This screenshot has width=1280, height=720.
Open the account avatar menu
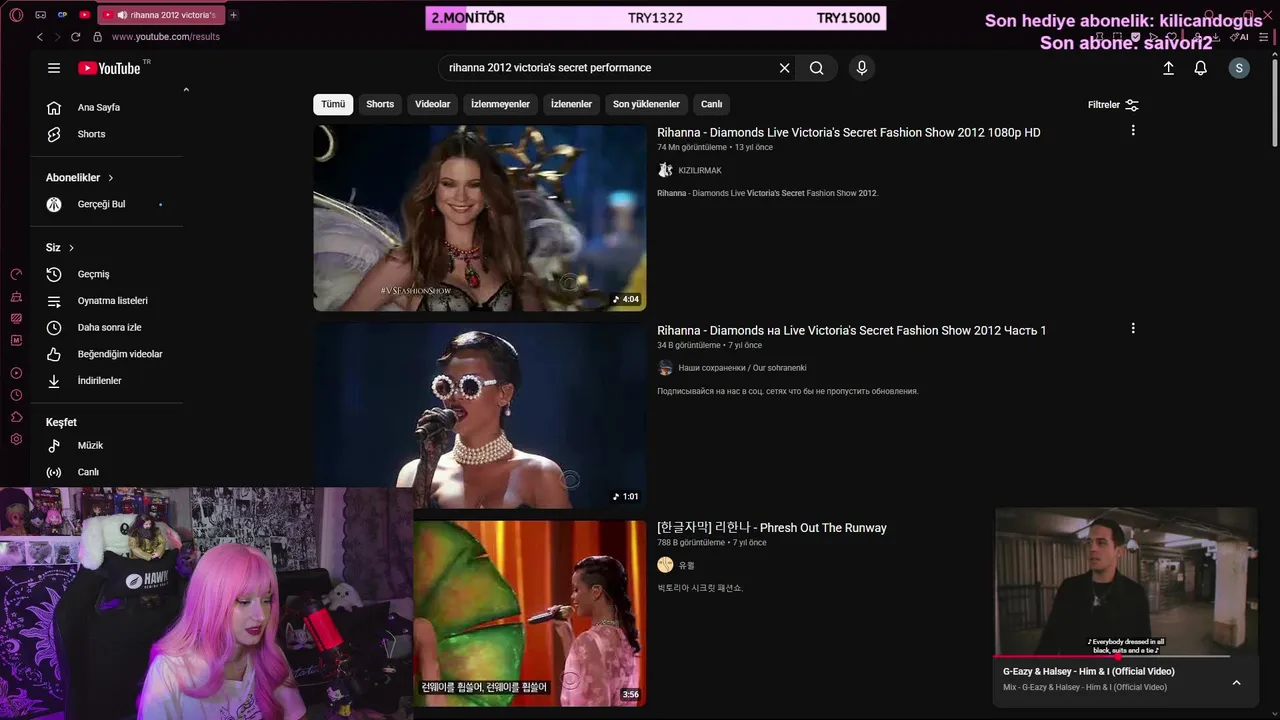1239,68
